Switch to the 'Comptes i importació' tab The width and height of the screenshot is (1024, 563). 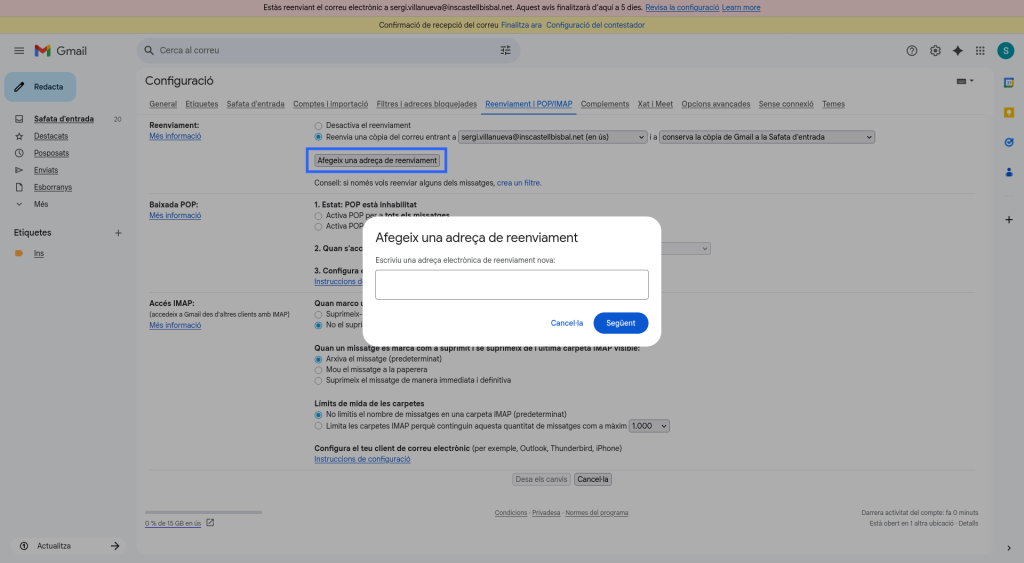click(x=330, y=104)
